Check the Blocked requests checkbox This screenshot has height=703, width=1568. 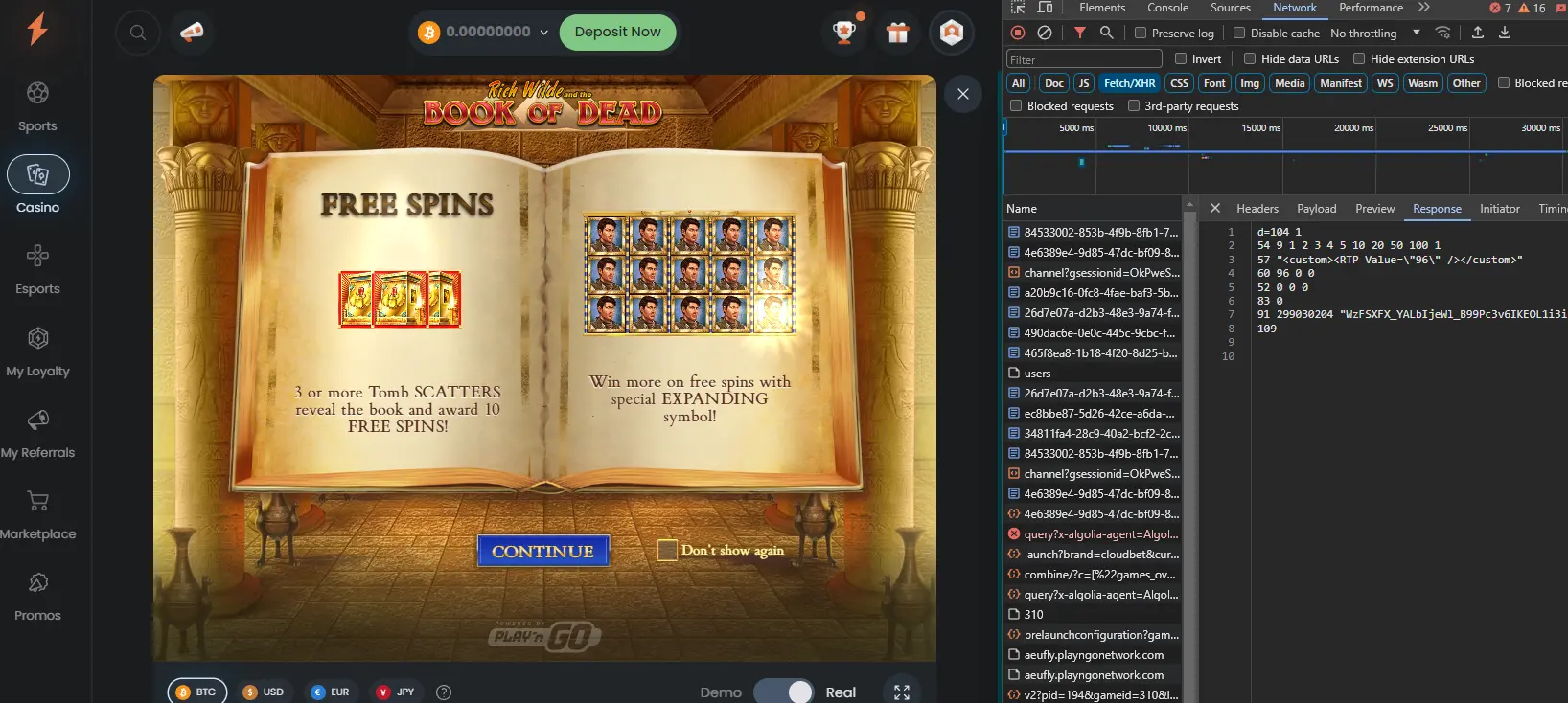(1016, 105)
